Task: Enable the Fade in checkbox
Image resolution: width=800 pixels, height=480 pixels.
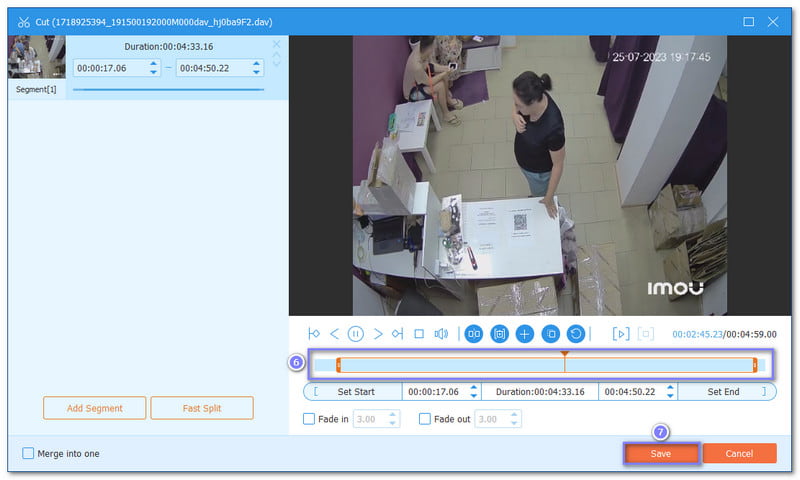Action: [x=309, y=419]
